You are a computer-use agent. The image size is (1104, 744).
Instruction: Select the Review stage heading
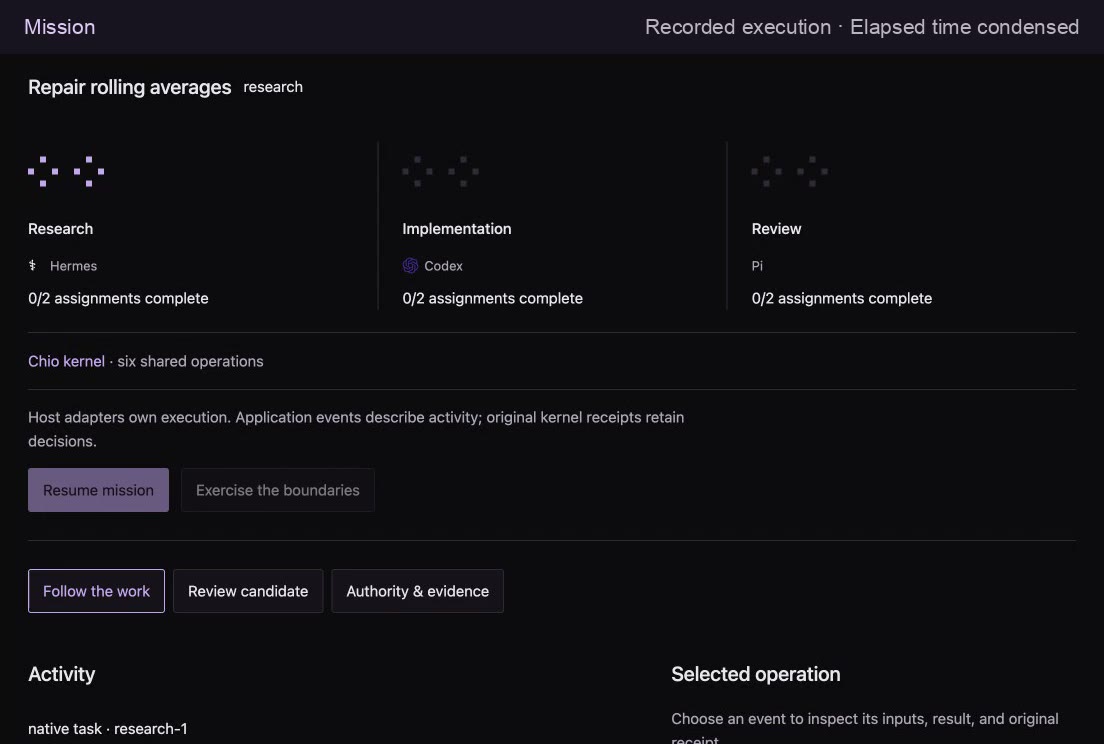pyautogui.click(x=777, y=229)
